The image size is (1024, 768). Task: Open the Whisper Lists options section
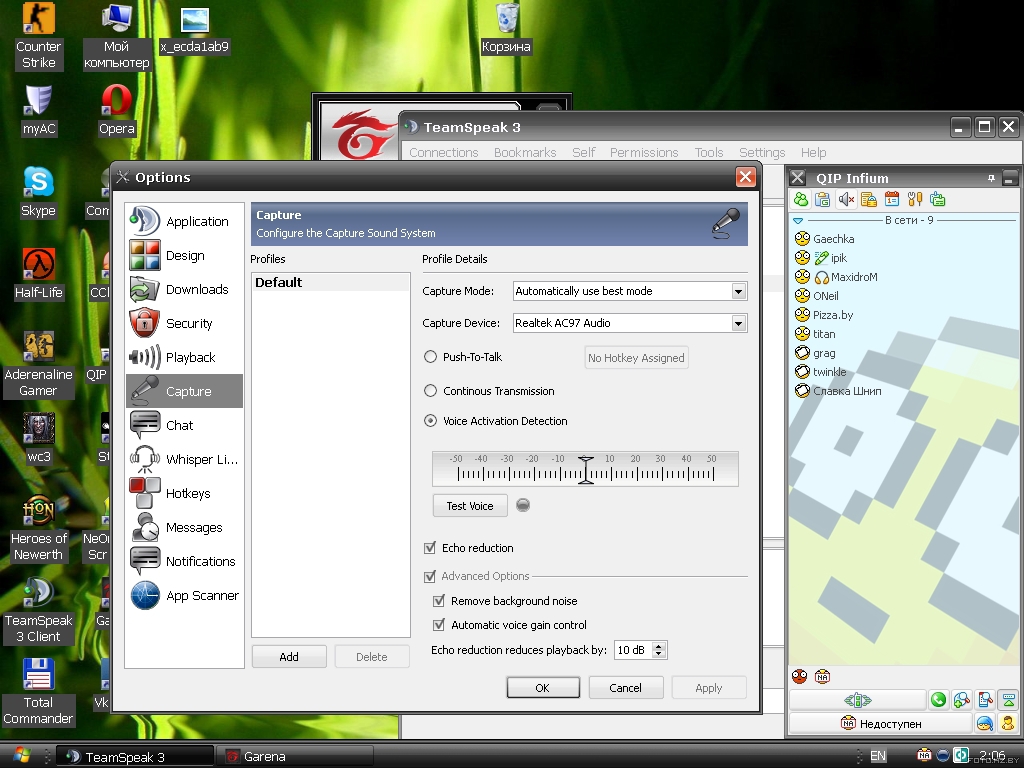[x=184, y=459]
